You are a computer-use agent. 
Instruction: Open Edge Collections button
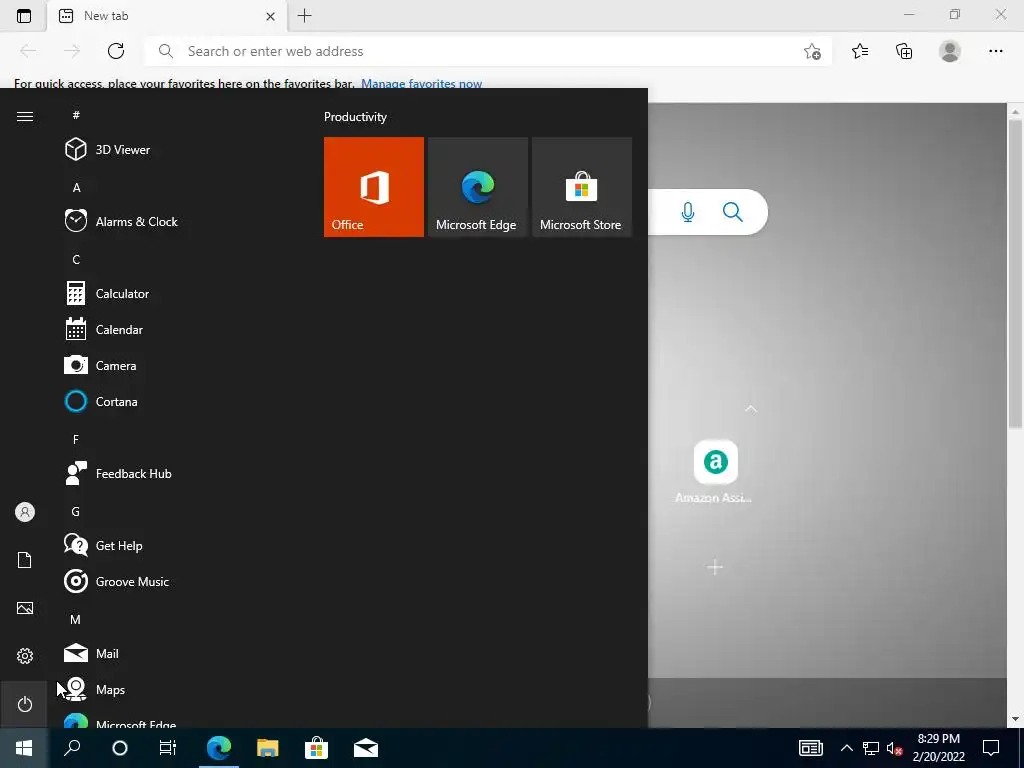(x=904, y=51)
